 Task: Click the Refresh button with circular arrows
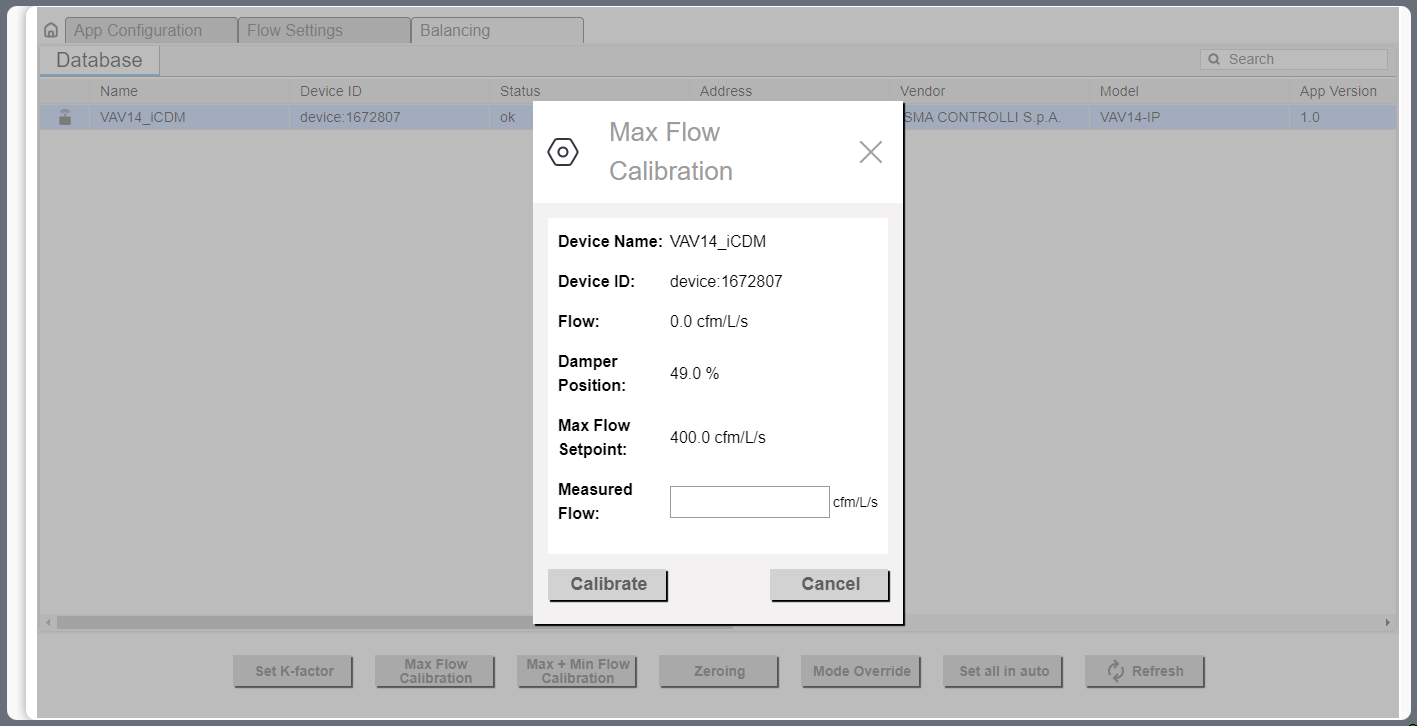pyautogui.click(x=1144, y=671)
